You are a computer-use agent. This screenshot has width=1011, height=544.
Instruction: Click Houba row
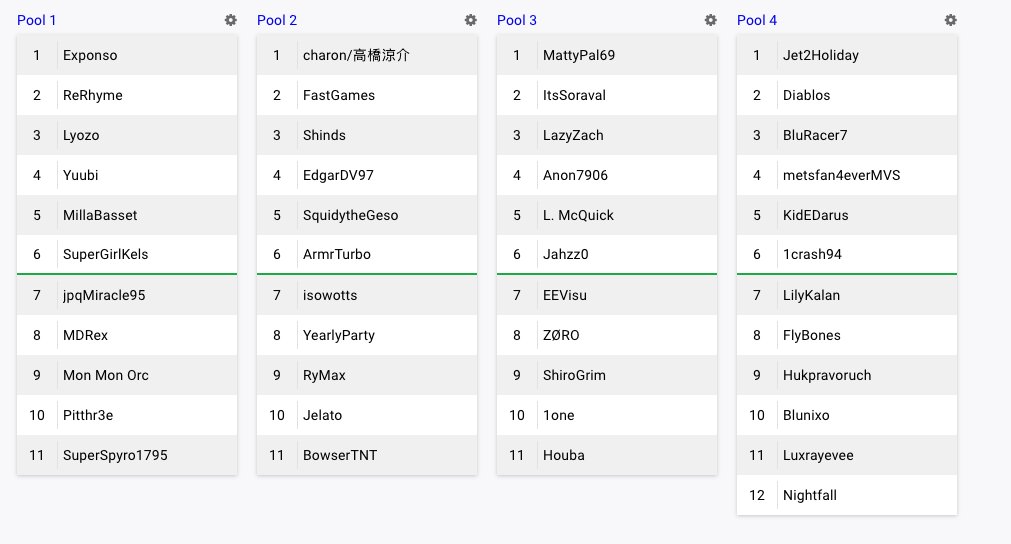[607, 455]
